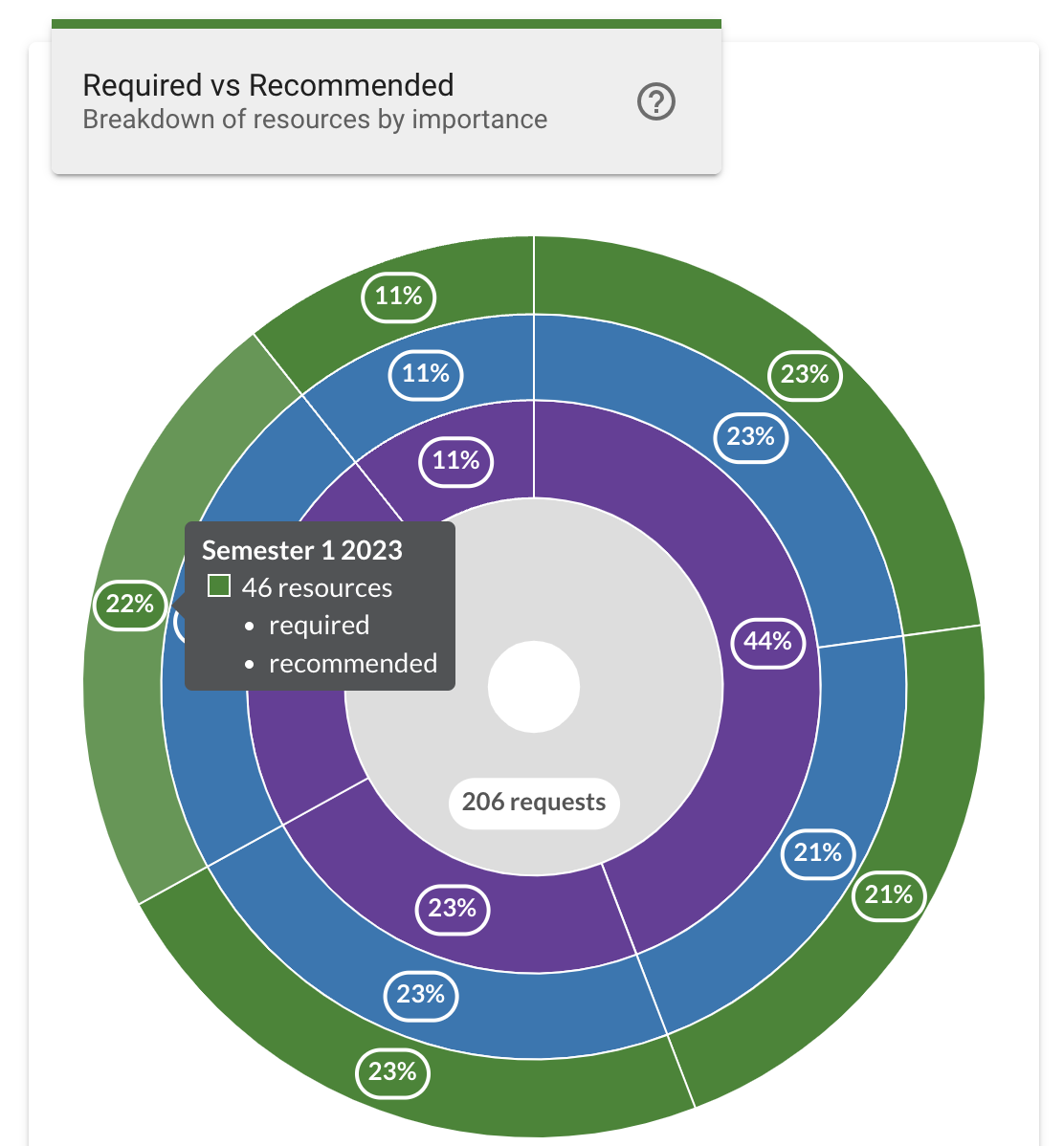Click the green legend swatch in the tooltip
The height and width of the screenshot is (1146, 1064).
[219, 584]
